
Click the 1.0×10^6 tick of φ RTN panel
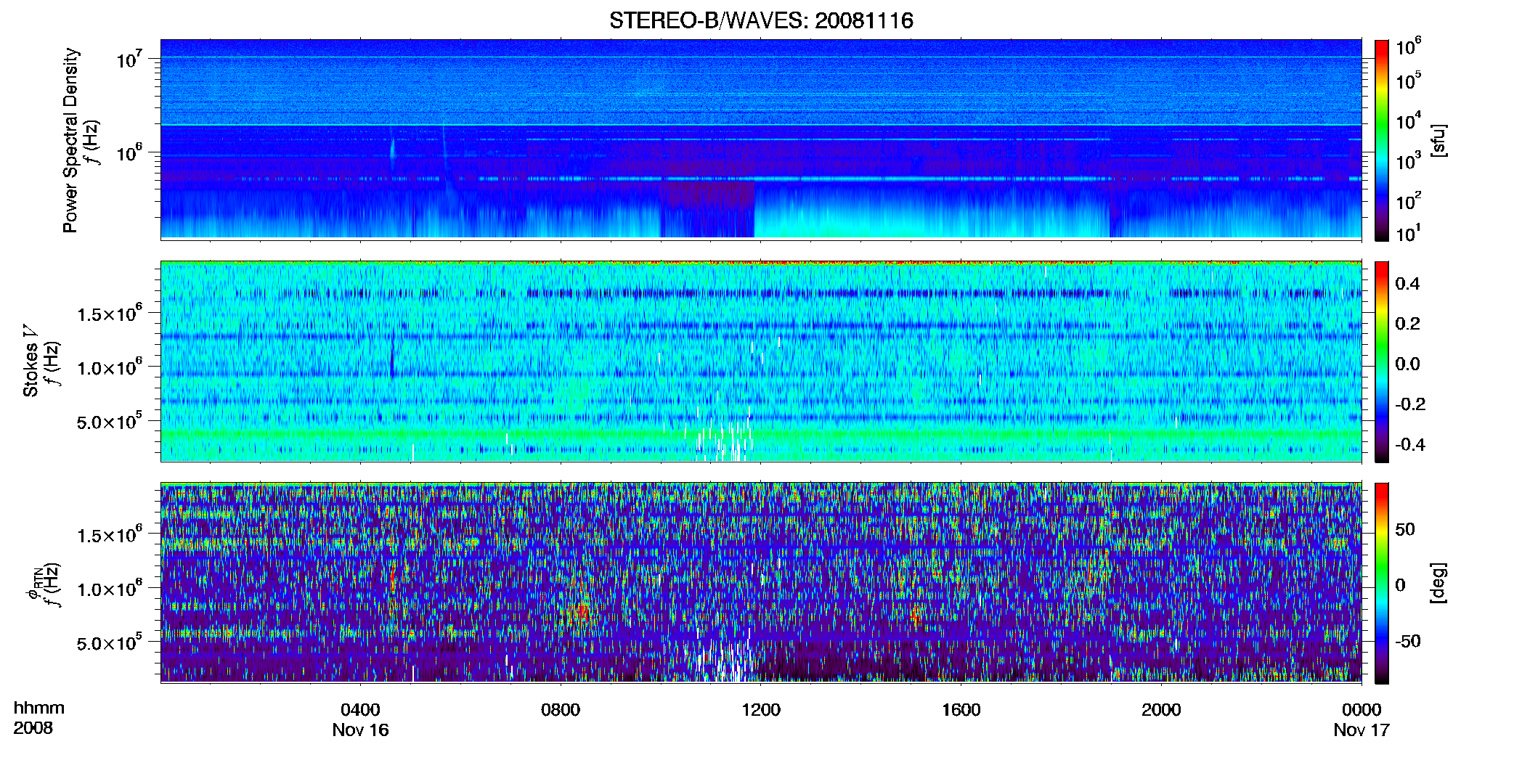(x=110, y=589)
